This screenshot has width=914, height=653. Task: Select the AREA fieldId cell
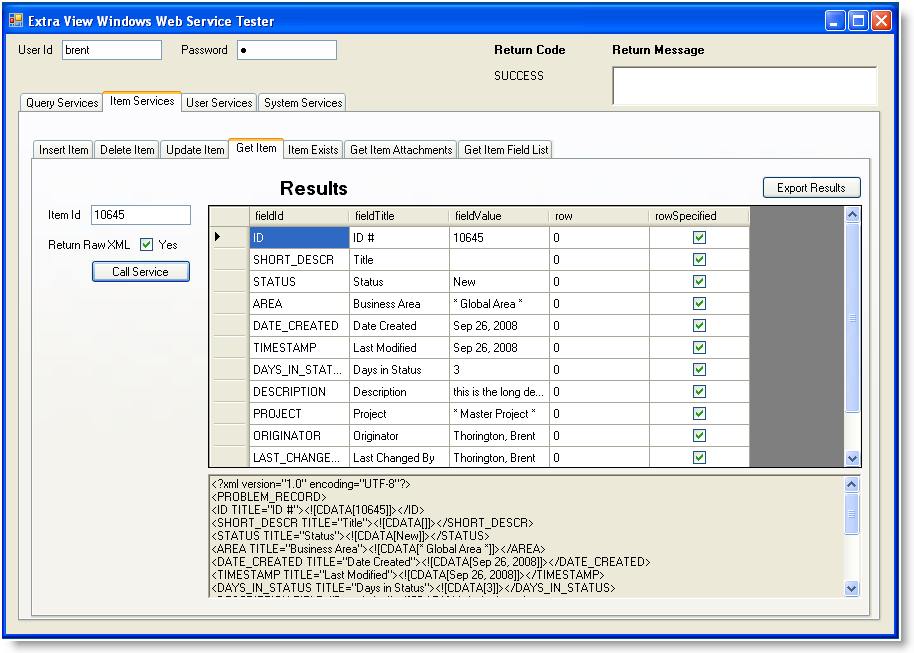click(x=299, y=304)
